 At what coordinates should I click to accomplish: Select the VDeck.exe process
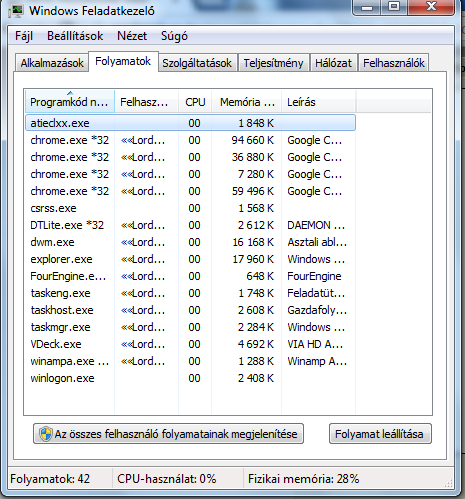191,344
